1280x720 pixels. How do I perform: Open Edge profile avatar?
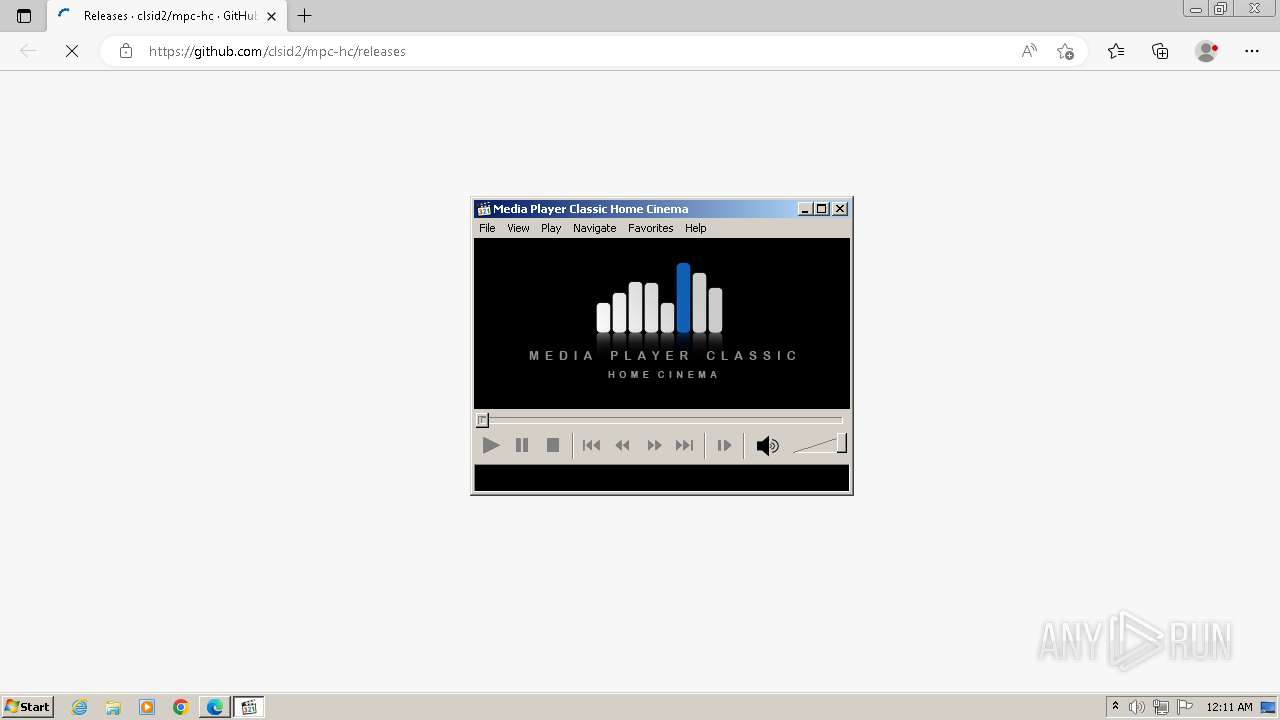1206,51
